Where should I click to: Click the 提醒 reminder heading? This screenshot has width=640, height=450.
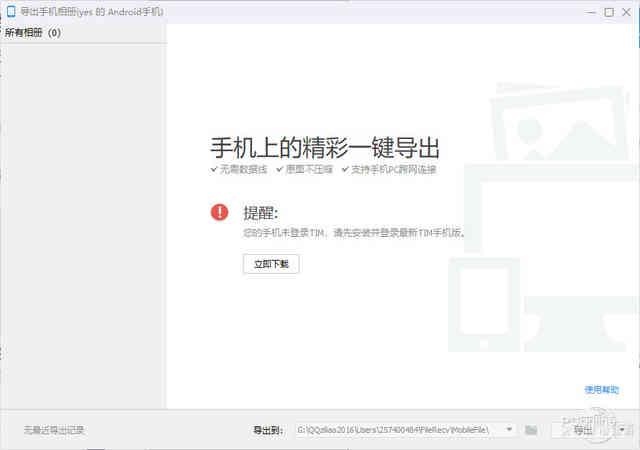[260, 213]
